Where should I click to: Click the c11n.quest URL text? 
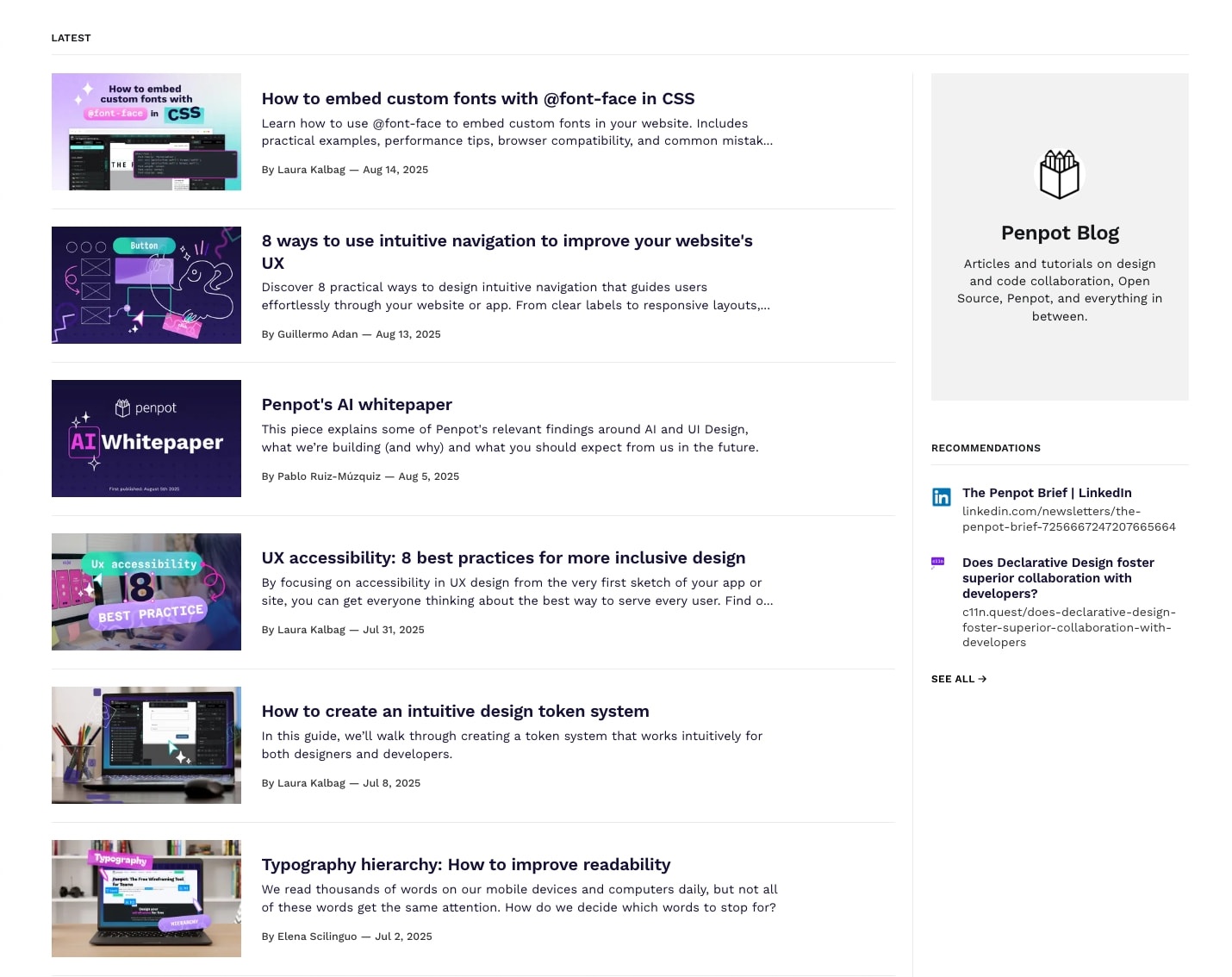[x=1068, y=627]
